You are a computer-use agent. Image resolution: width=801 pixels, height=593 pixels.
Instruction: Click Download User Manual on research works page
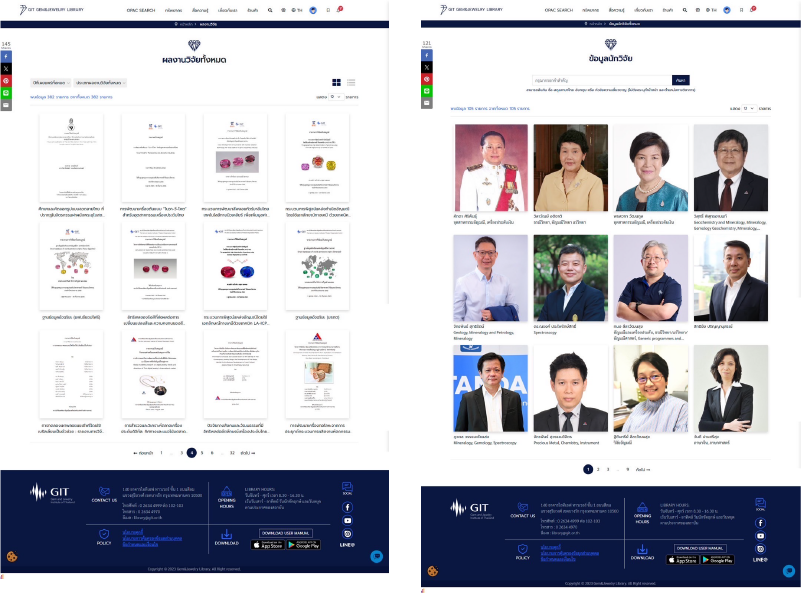point(286,533)
